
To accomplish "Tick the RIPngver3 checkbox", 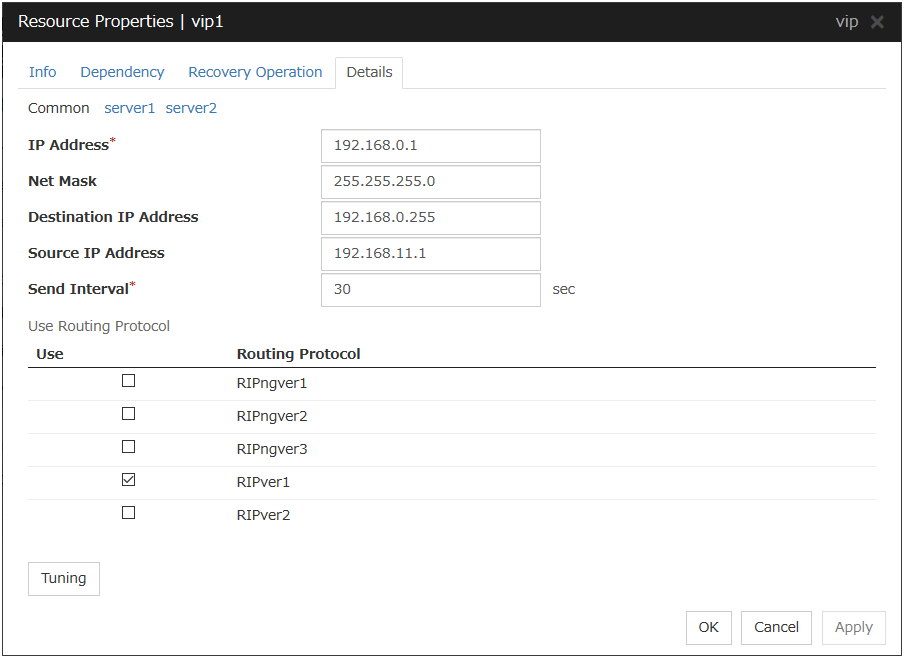I will pos(128,447).
